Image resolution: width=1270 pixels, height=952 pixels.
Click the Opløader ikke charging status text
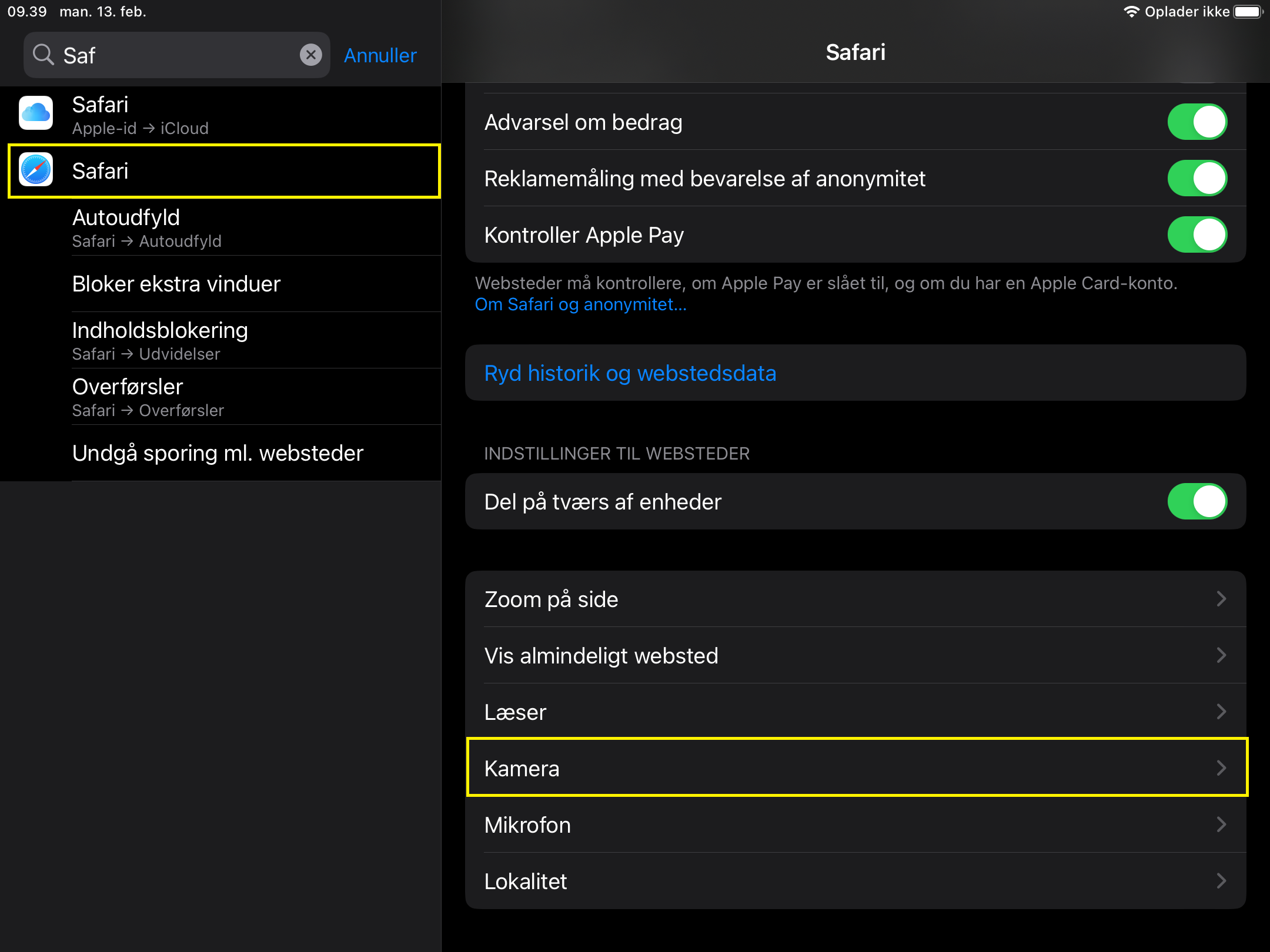pyautogui.click(x=1187, y=12)
